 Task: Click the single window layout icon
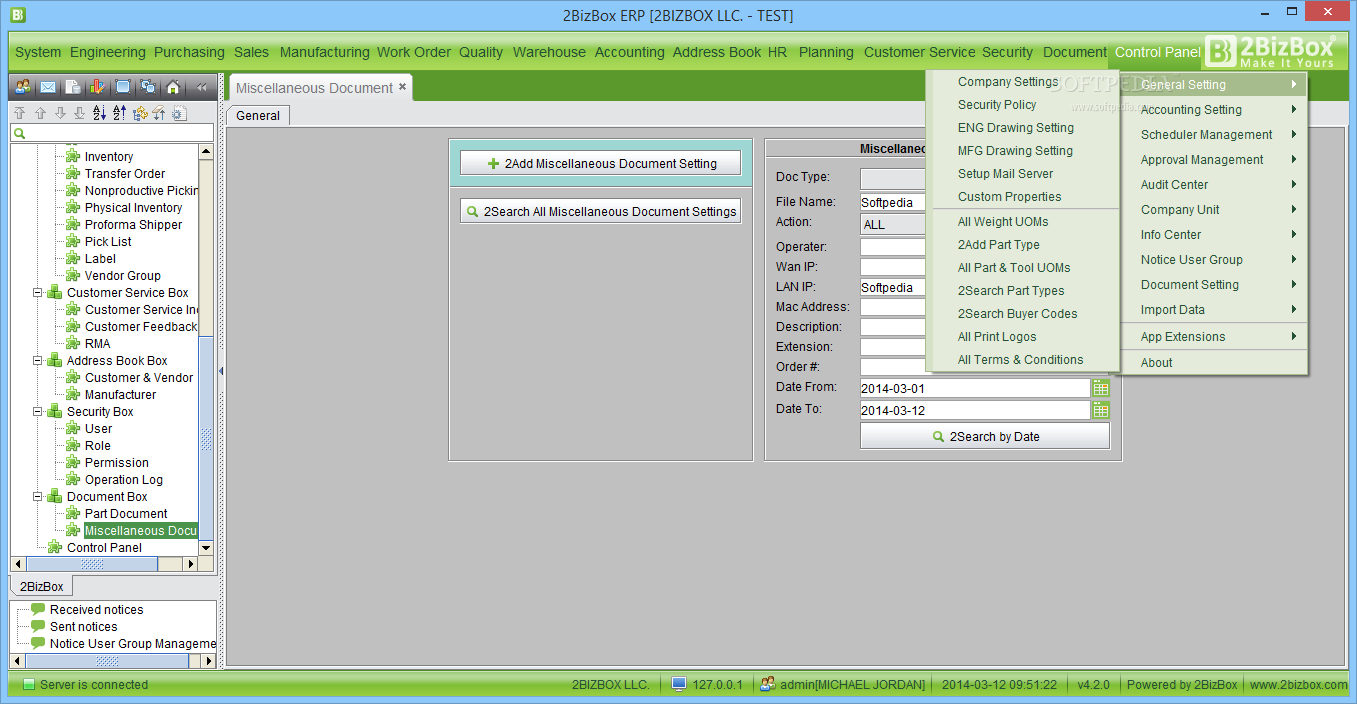[123, 87]
